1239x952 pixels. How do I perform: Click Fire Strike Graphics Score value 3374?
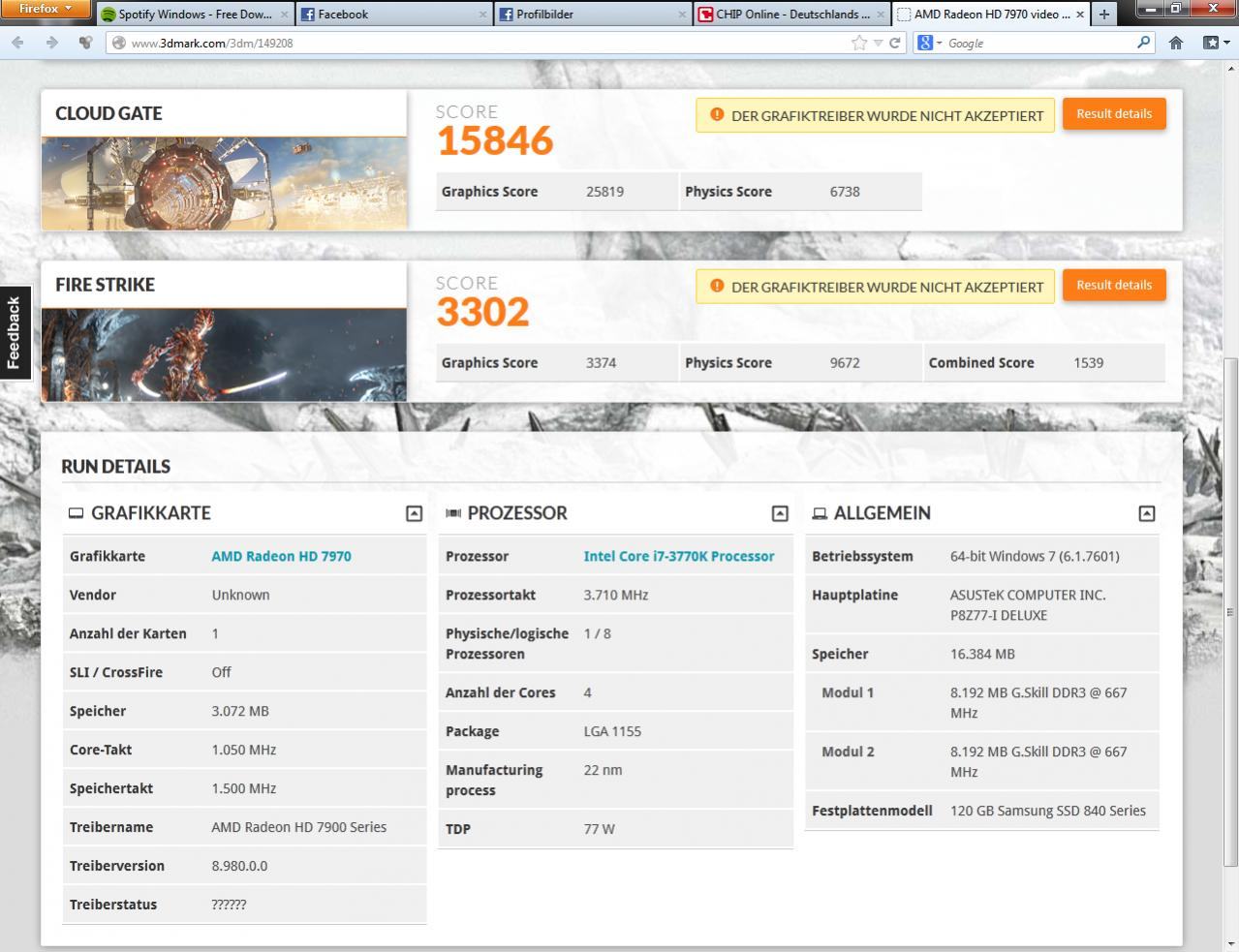click(601, 363)
